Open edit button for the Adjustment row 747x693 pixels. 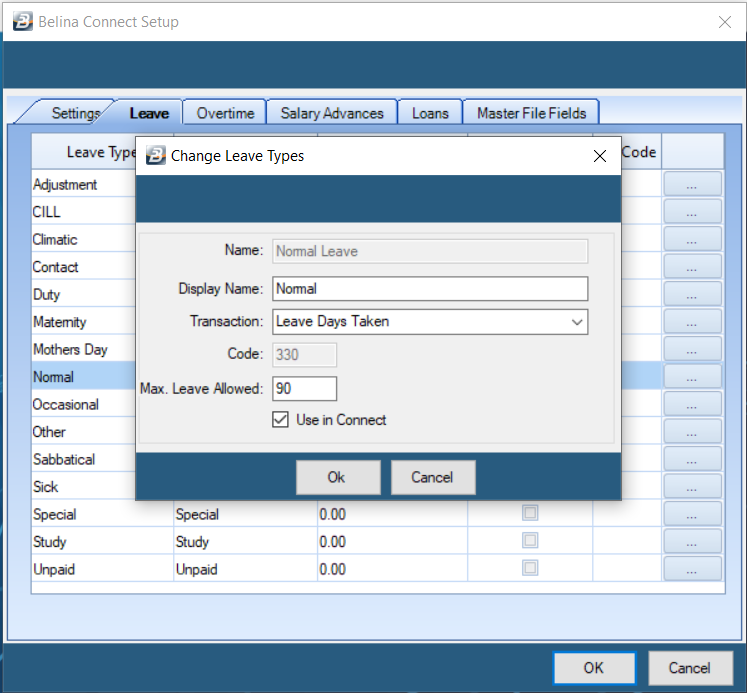[x=692, y=184]
